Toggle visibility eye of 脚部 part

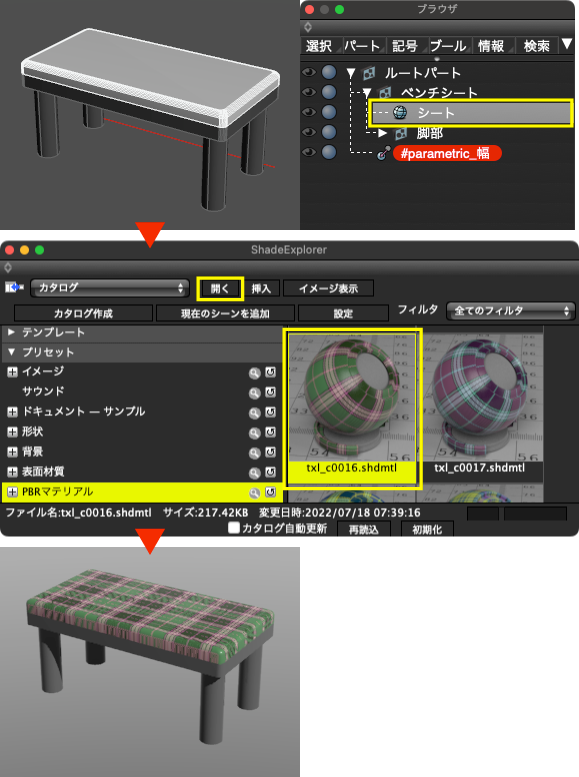308,132
